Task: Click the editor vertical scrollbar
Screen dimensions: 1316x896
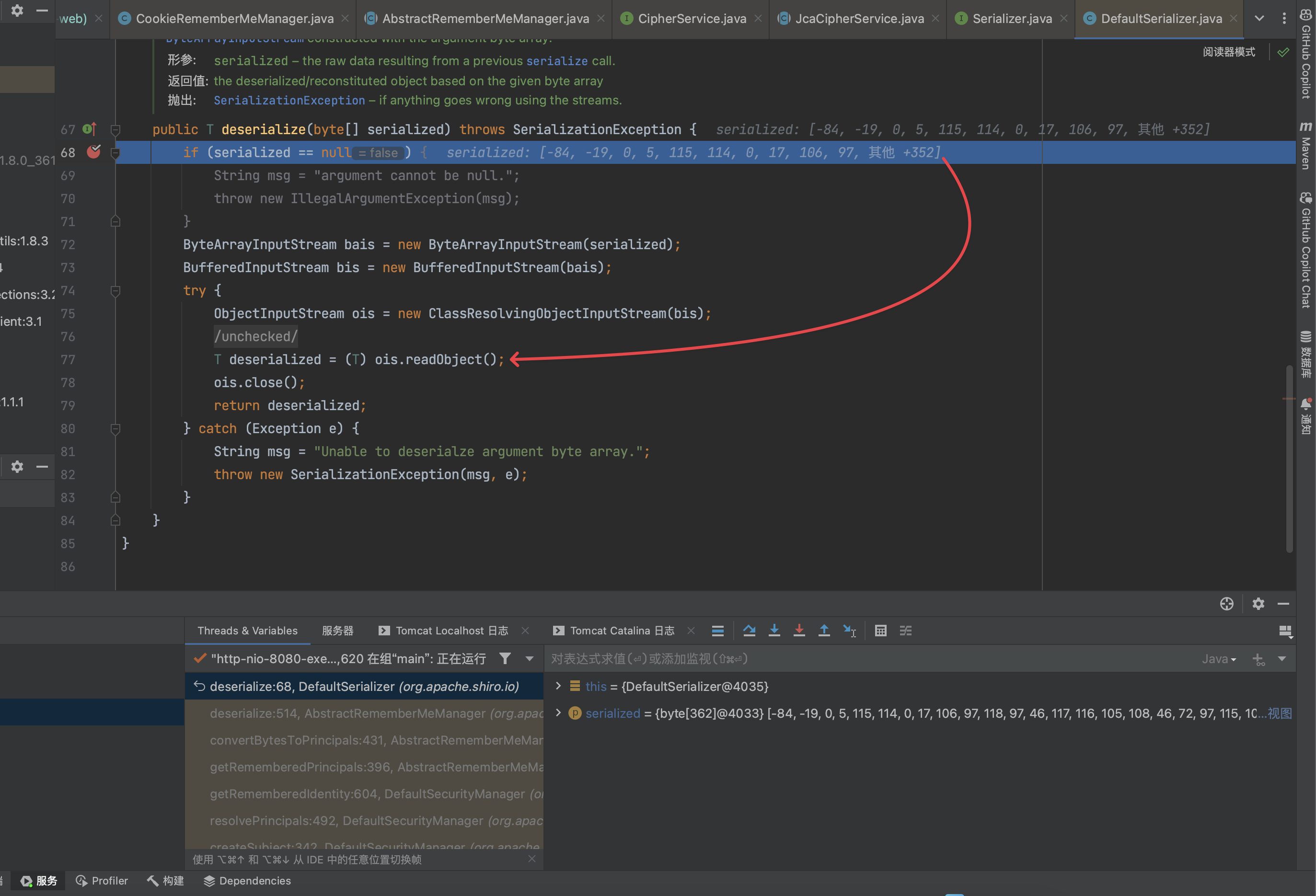Action: [1289, 459]
